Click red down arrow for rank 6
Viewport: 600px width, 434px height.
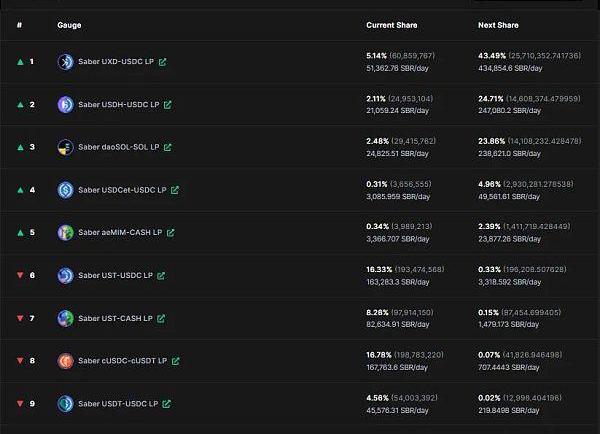coord(20,275)
